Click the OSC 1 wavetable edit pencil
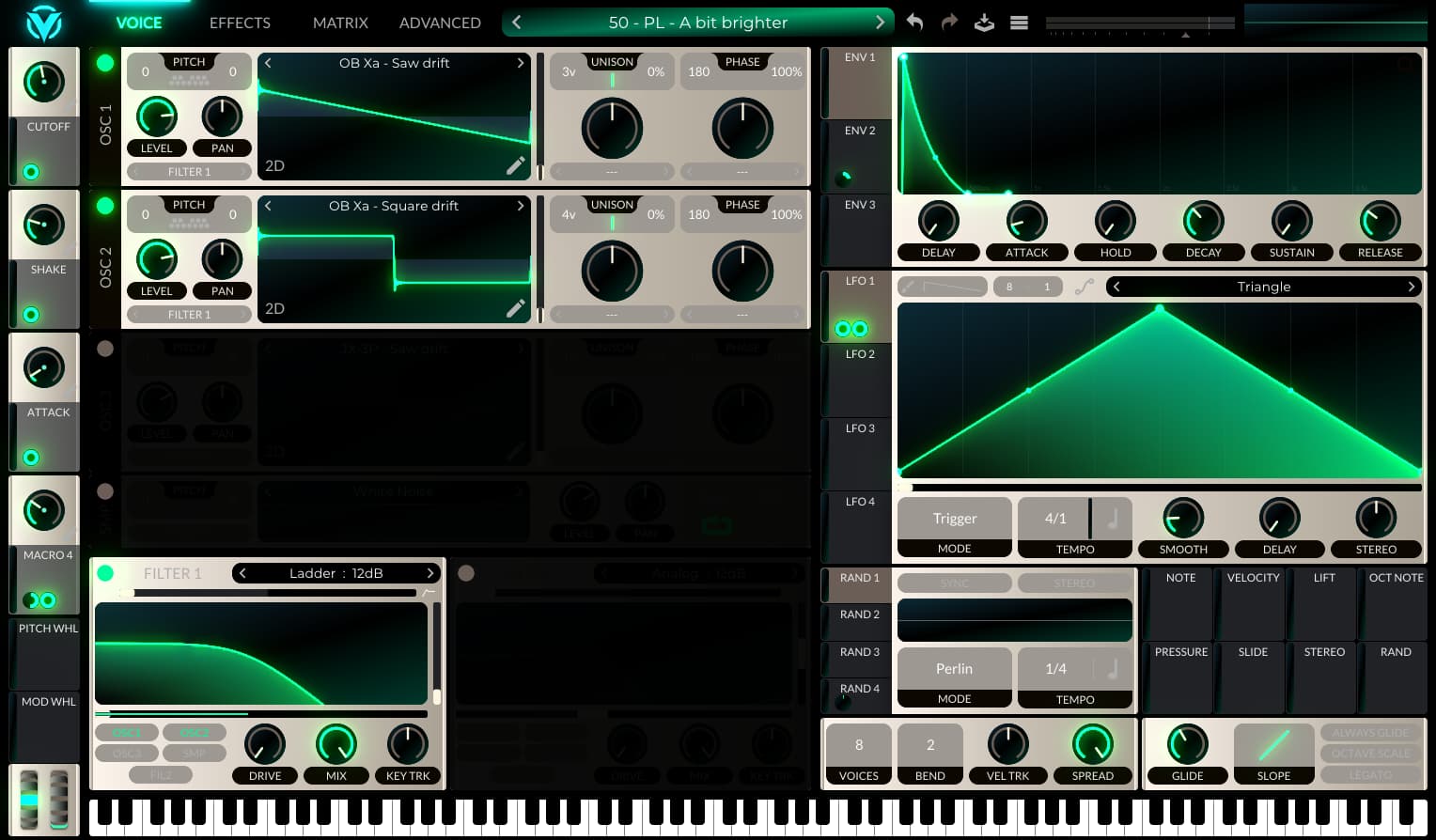 point(515,166)
